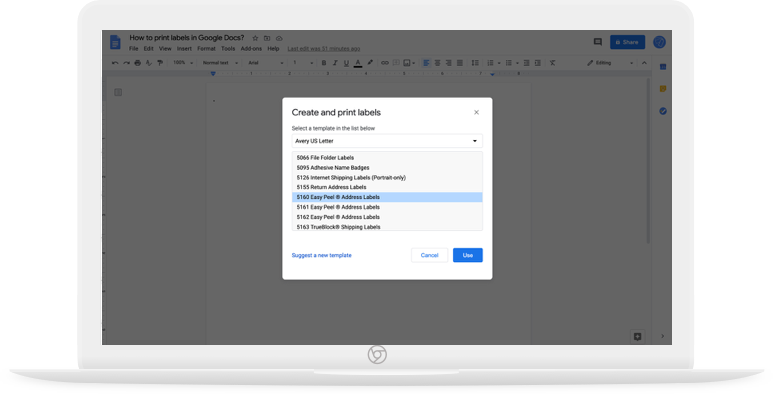Star the document title
Image resolution: width=773 pixels, height=394 pixels.
pos(255,38)
